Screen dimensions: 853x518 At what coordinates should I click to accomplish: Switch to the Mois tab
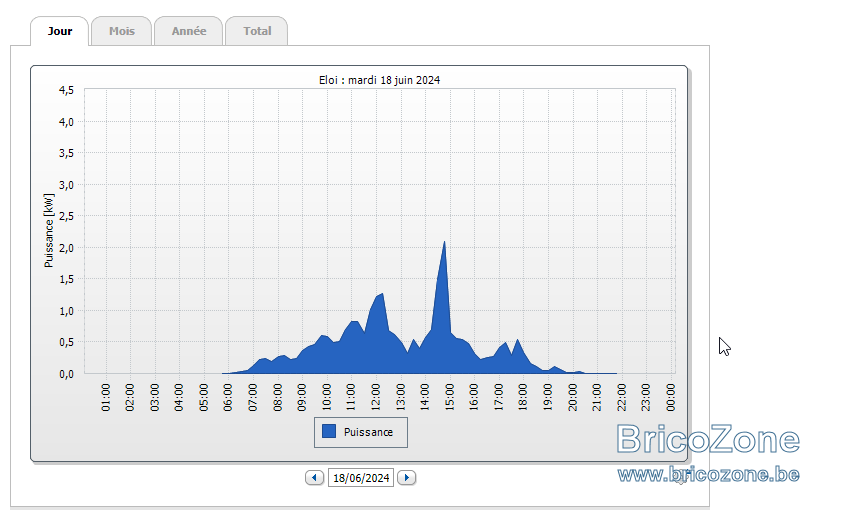pyautogui.click(x=121, y=31)
